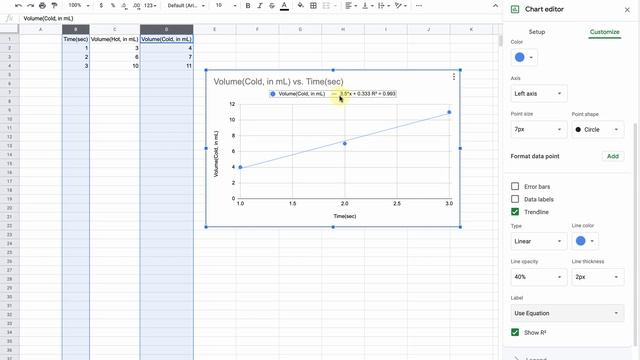Click the Undo icon in toolbar
Viewport: 640px width, 360px height.
point(18,6)
